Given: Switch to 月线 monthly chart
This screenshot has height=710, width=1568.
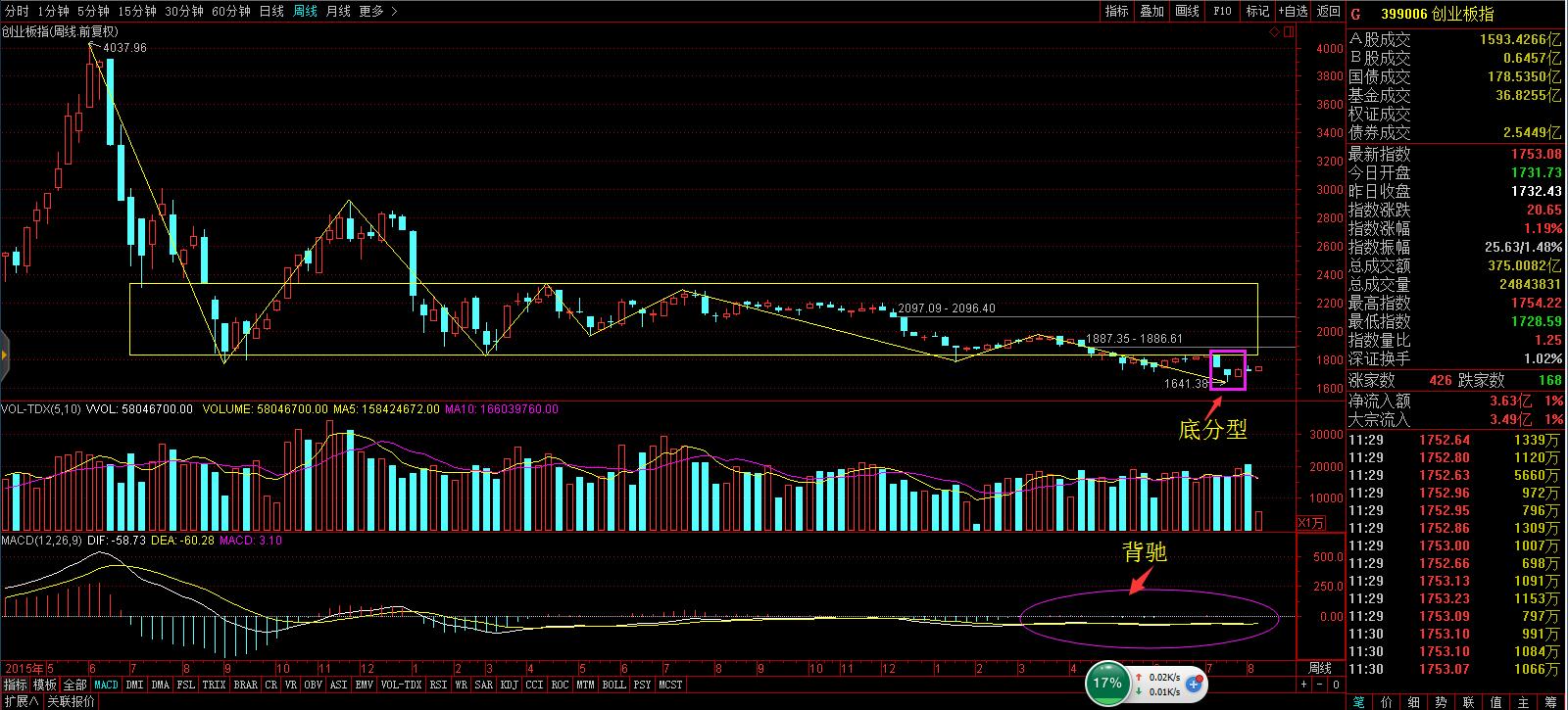Looking at the screenshot, I should (338, 11).
